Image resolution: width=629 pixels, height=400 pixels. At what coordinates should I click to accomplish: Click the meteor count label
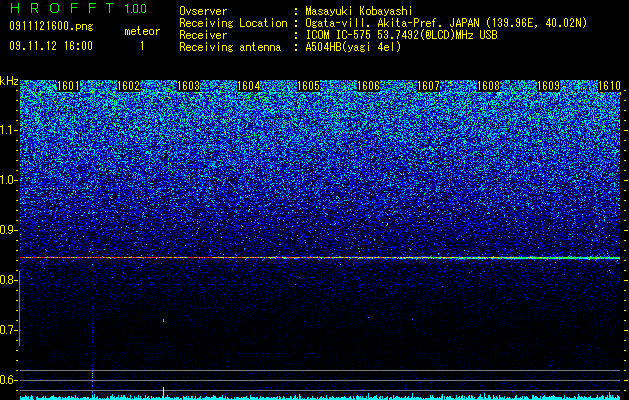click(142, 31)
